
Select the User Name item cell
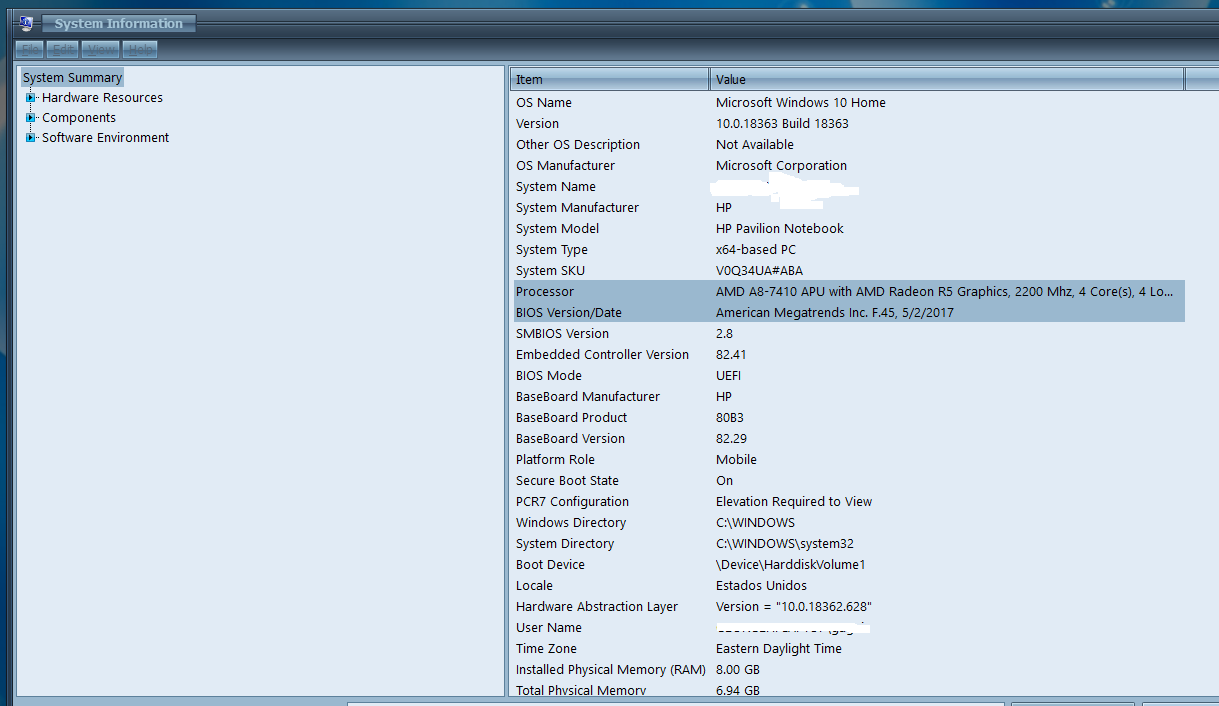pyautogui.click(x=549, y=628)
